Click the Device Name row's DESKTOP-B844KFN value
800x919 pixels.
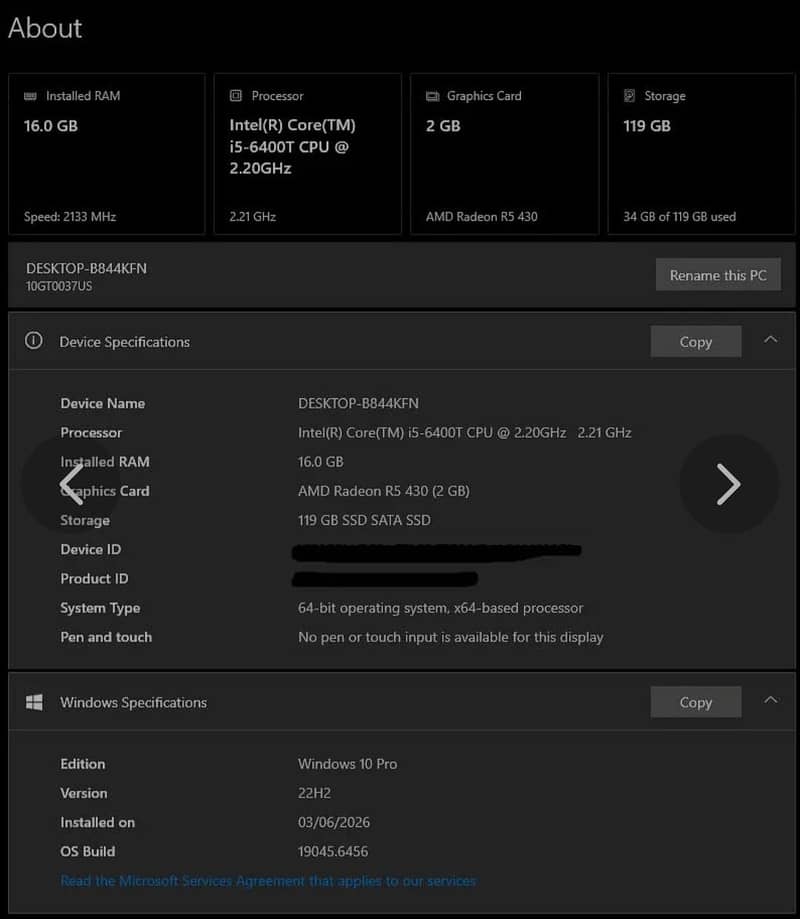point(358,403)
